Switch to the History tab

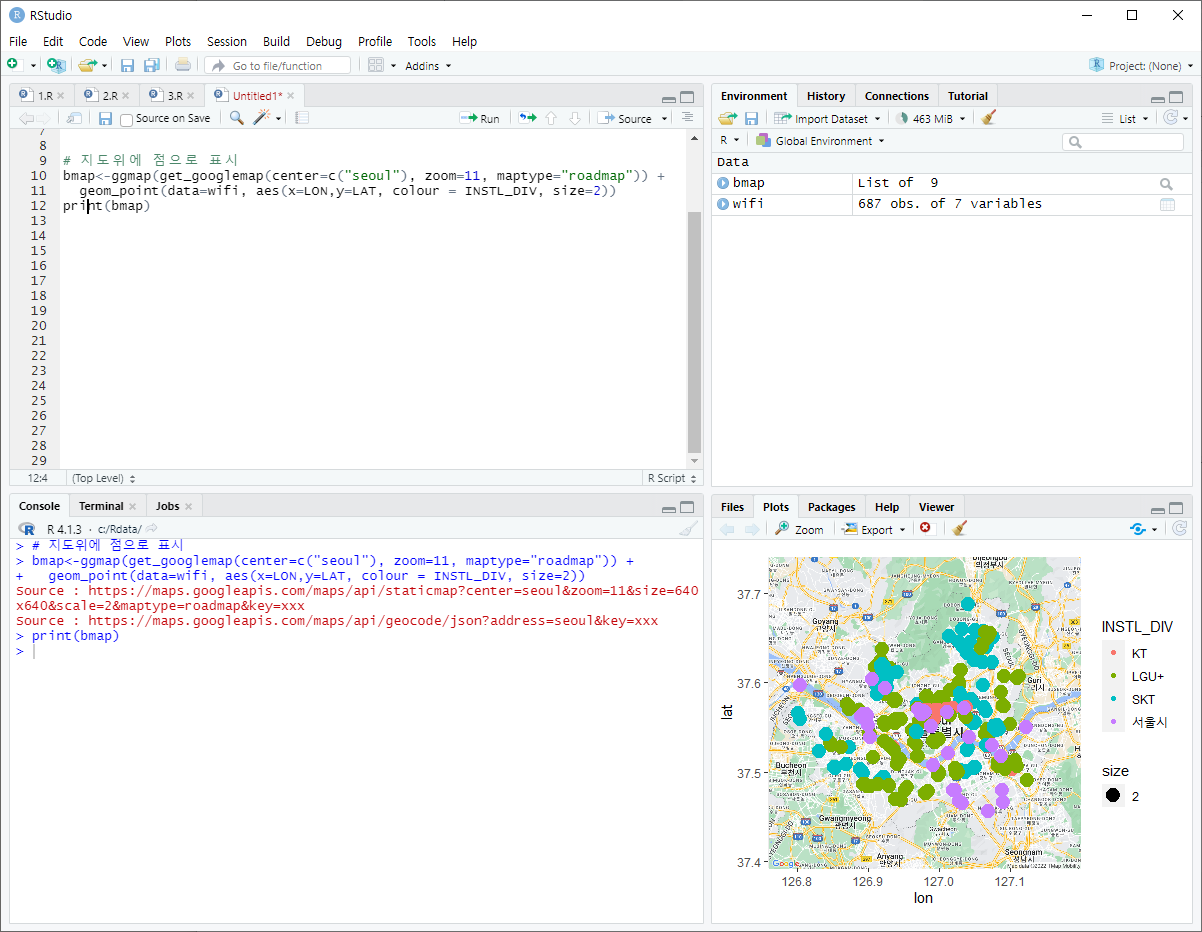(x=826, y=96)
